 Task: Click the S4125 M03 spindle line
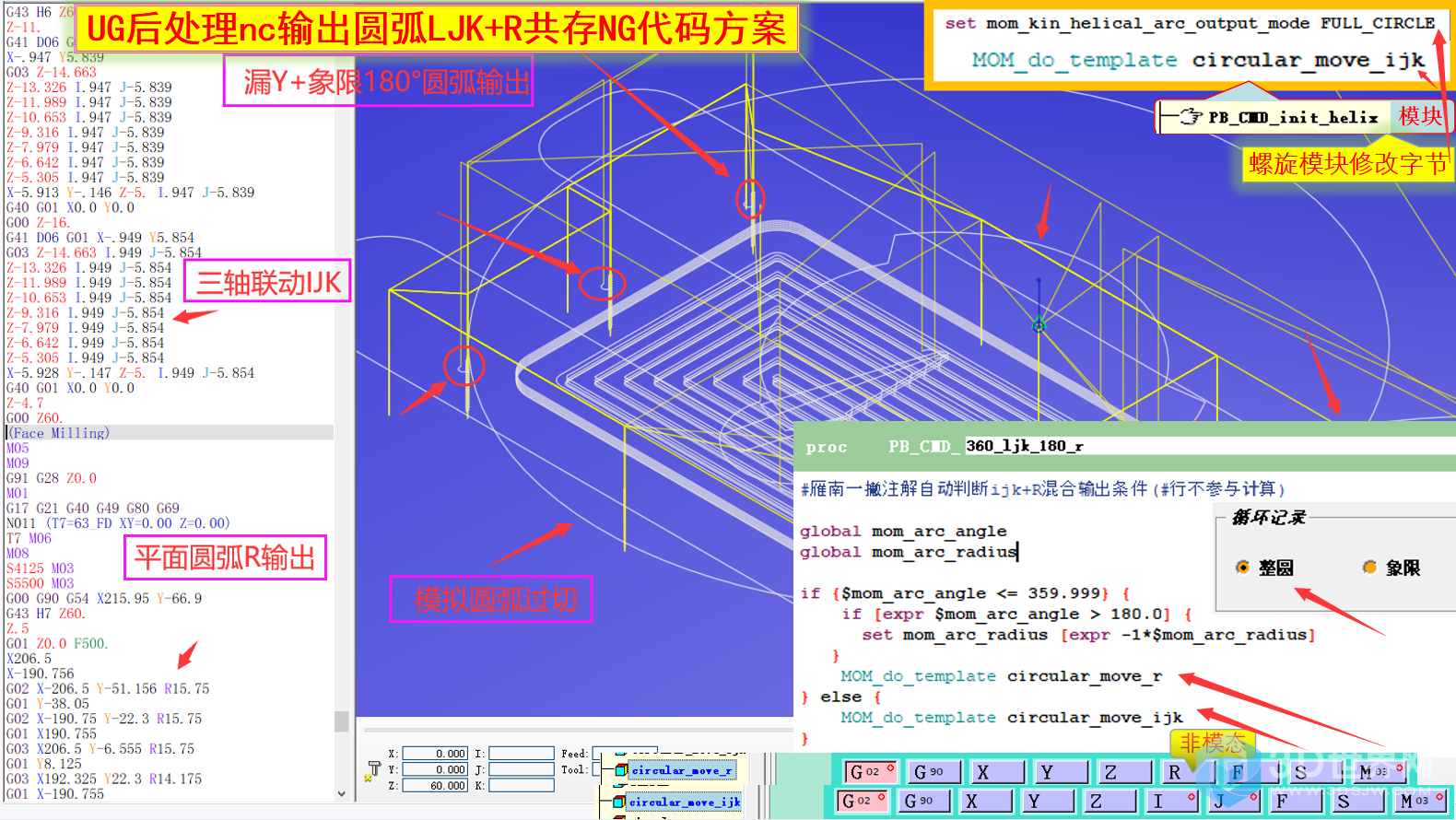point(40,568)
